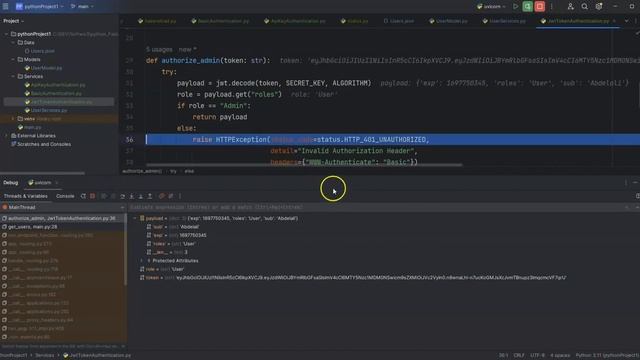Show hidden tabs dropdown chevron

627,21
